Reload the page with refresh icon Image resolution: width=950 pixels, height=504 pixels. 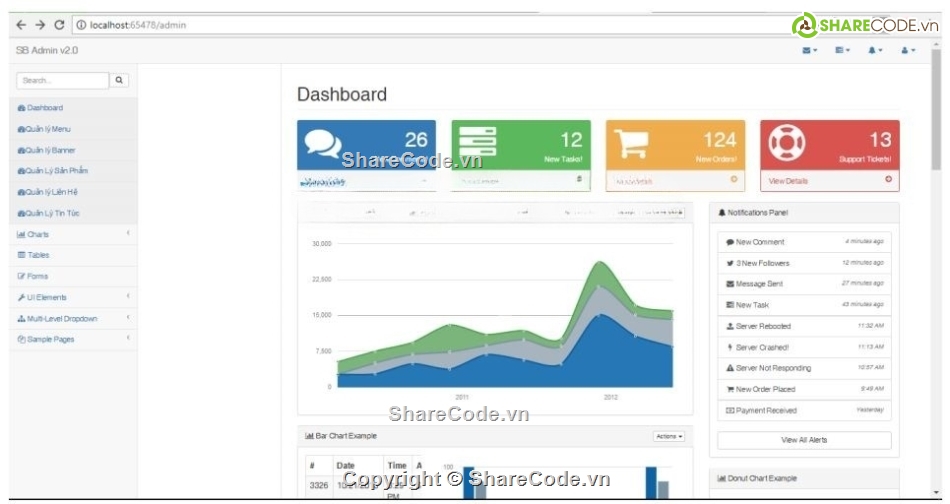[x=59, y=25]
